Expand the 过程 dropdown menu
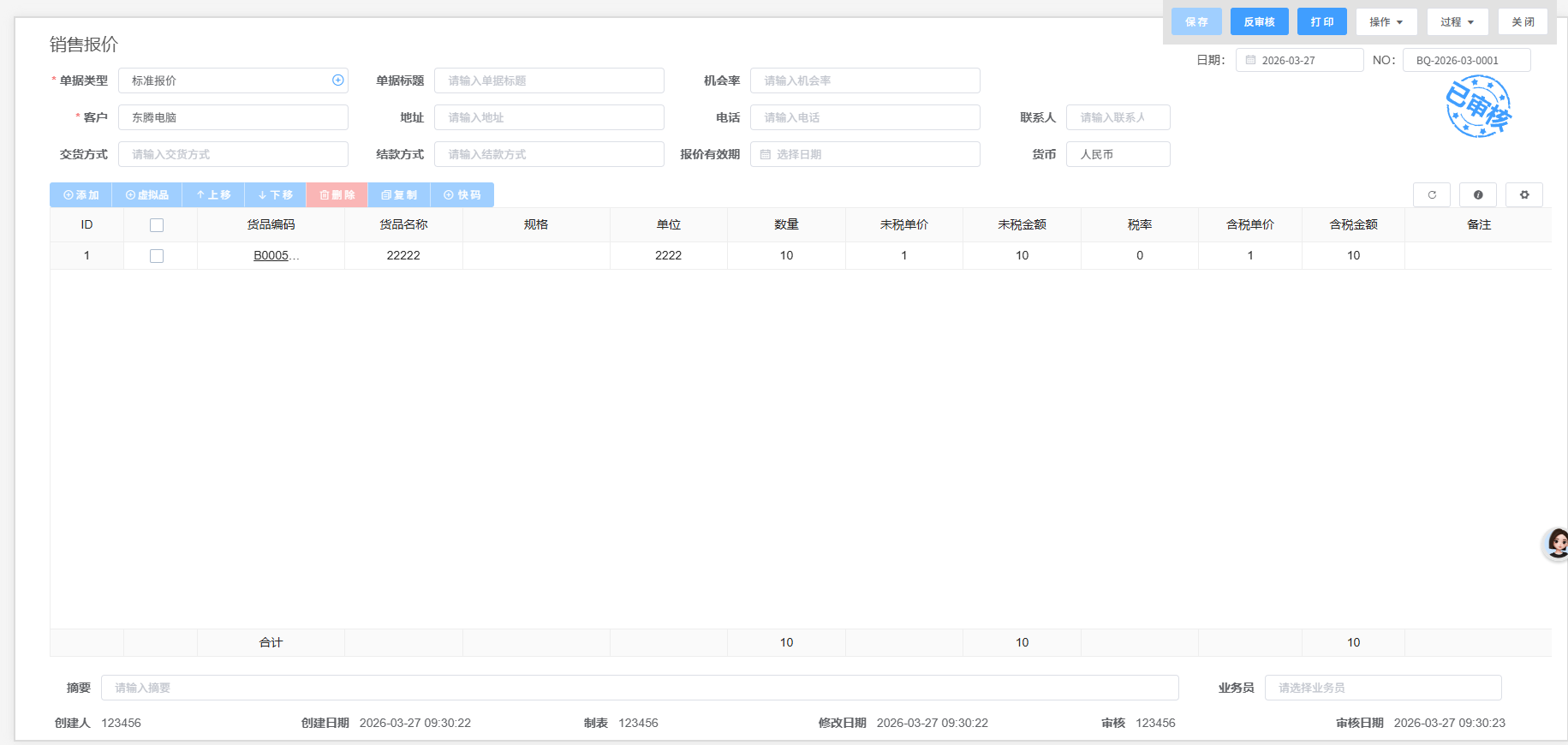Screen dimensions: 1568x745 click(x=1457, y=22)
